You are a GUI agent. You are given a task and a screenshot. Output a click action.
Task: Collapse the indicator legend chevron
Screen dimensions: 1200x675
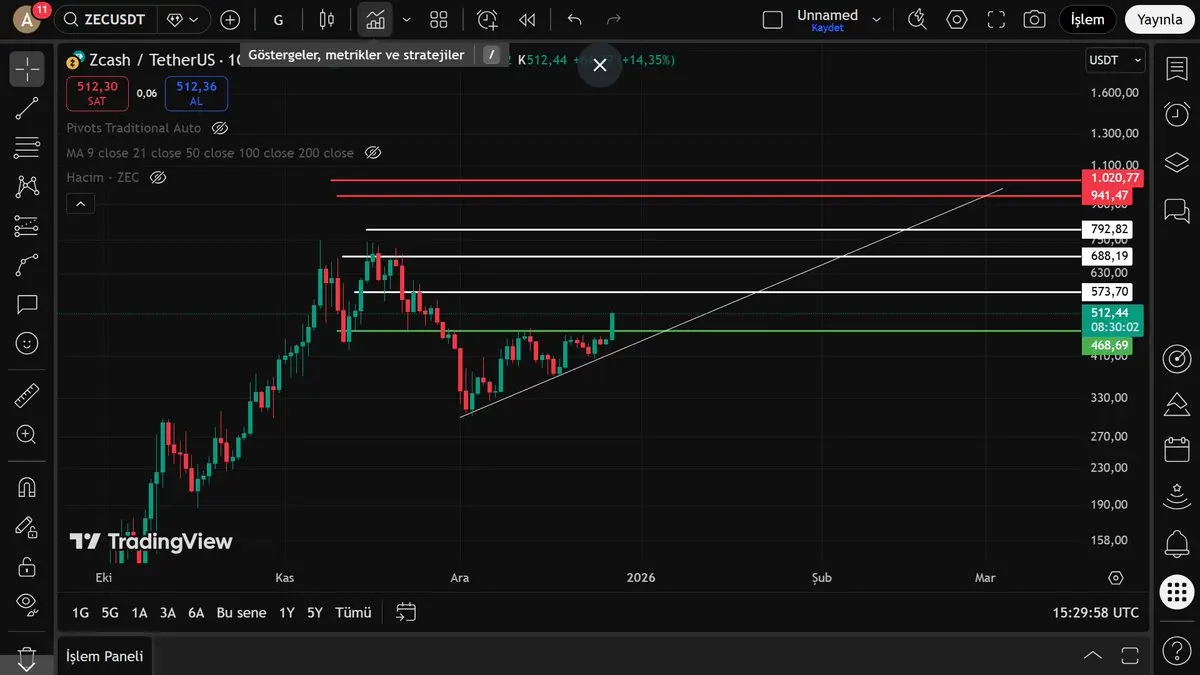pyautogui.click(x=80, y=204)
